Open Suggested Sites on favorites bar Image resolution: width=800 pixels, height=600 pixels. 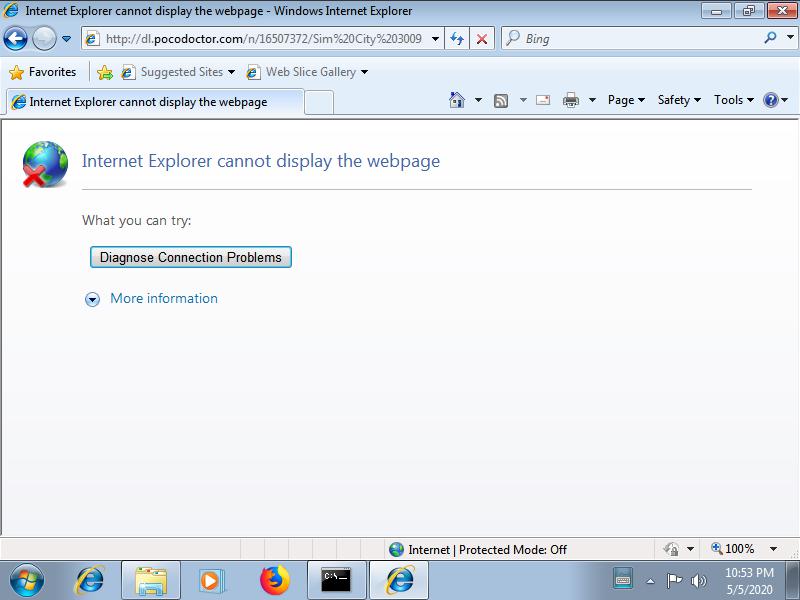178,72
